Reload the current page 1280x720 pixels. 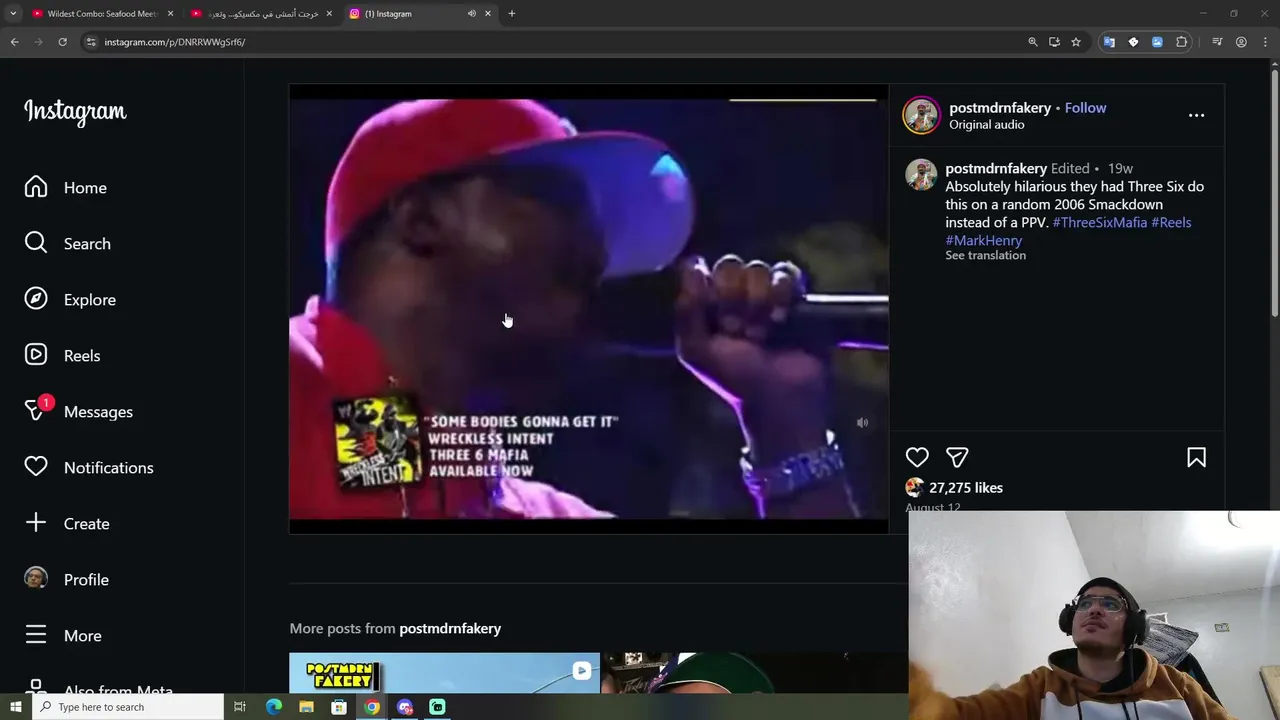tap(62, 42)
